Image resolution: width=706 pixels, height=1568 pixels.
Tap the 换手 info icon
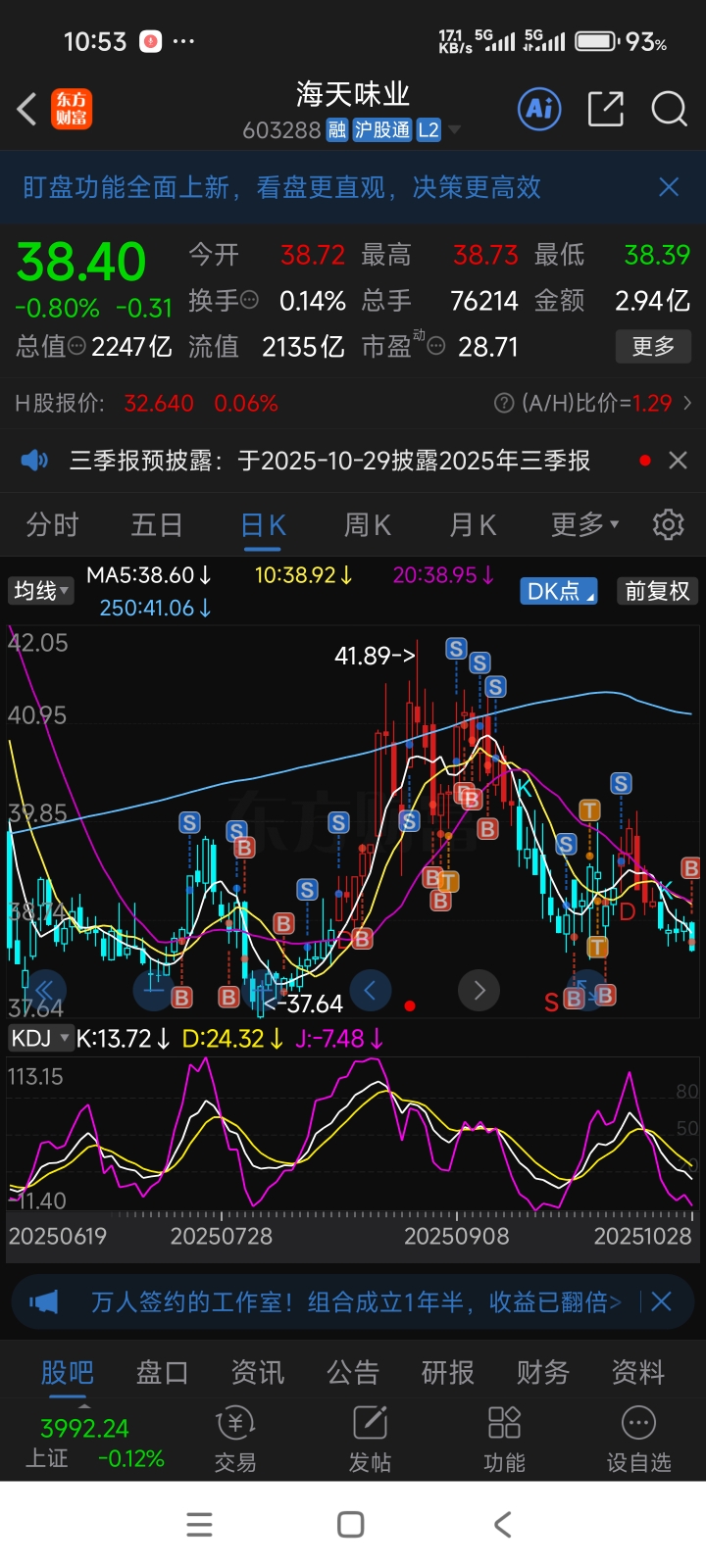point(250,300)
